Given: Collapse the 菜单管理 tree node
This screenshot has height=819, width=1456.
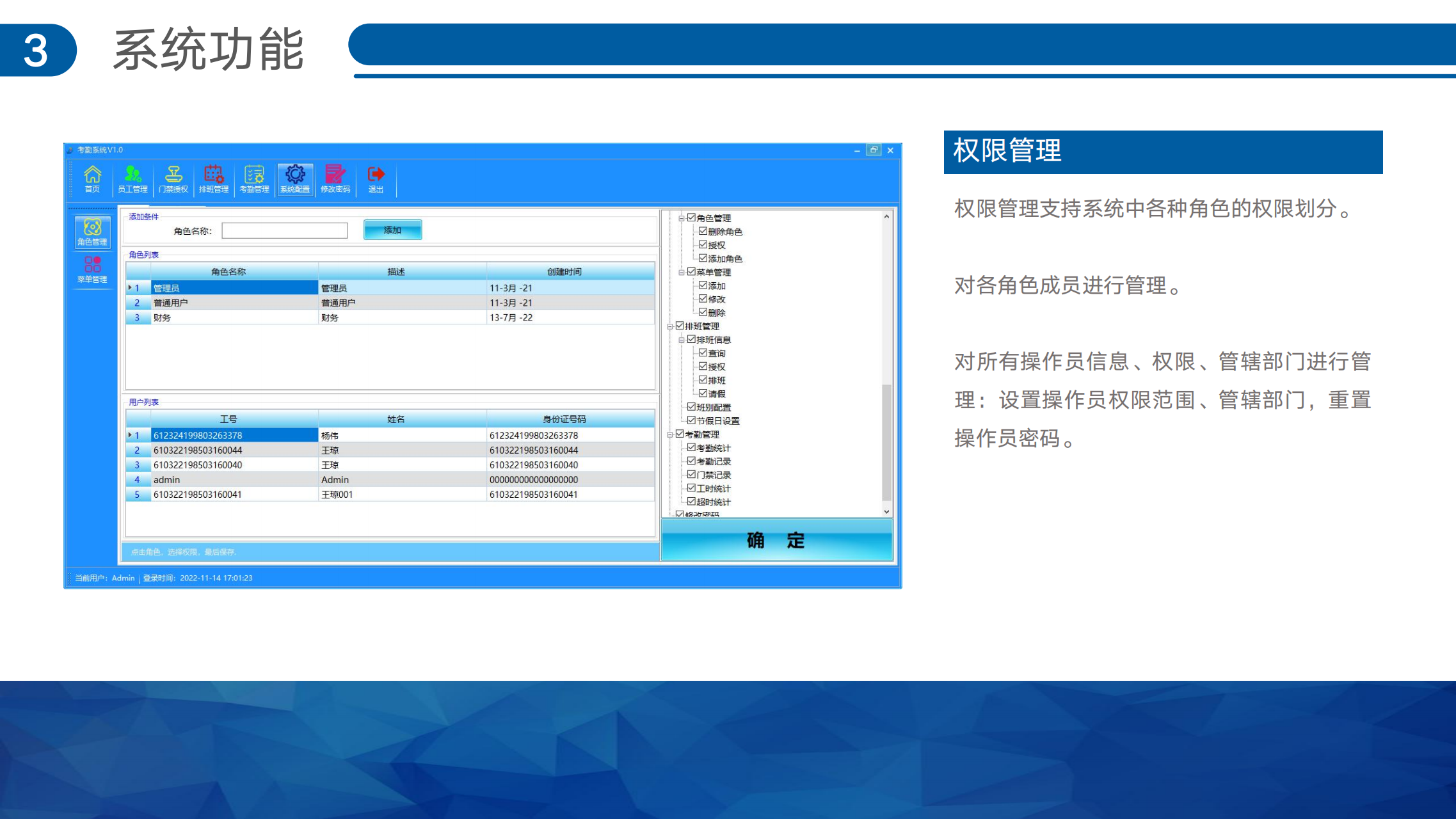Looking at the screenshot, I should click(682, 272).
